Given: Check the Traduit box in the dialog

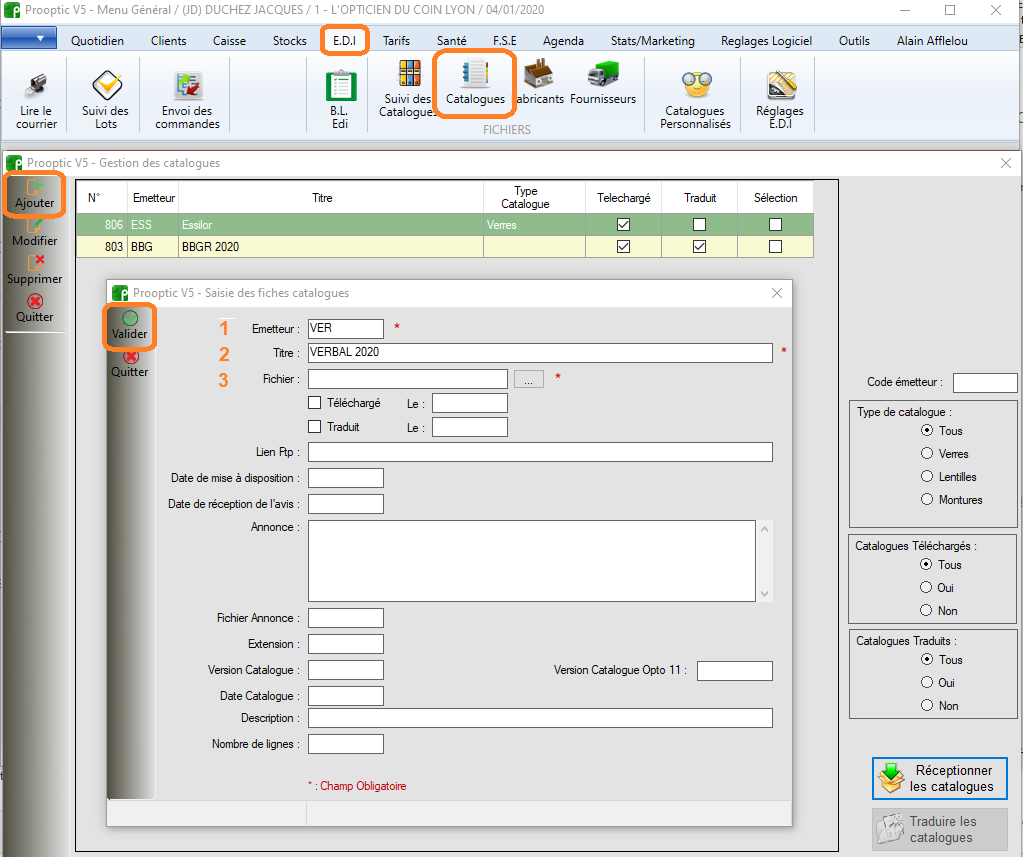Looking at the screenshot, I should pos(314,427).
